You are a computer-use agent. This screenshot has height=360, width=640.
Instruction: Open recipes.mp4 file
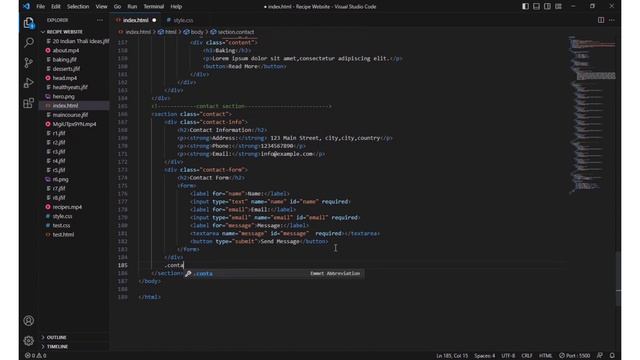coord(67,207)
